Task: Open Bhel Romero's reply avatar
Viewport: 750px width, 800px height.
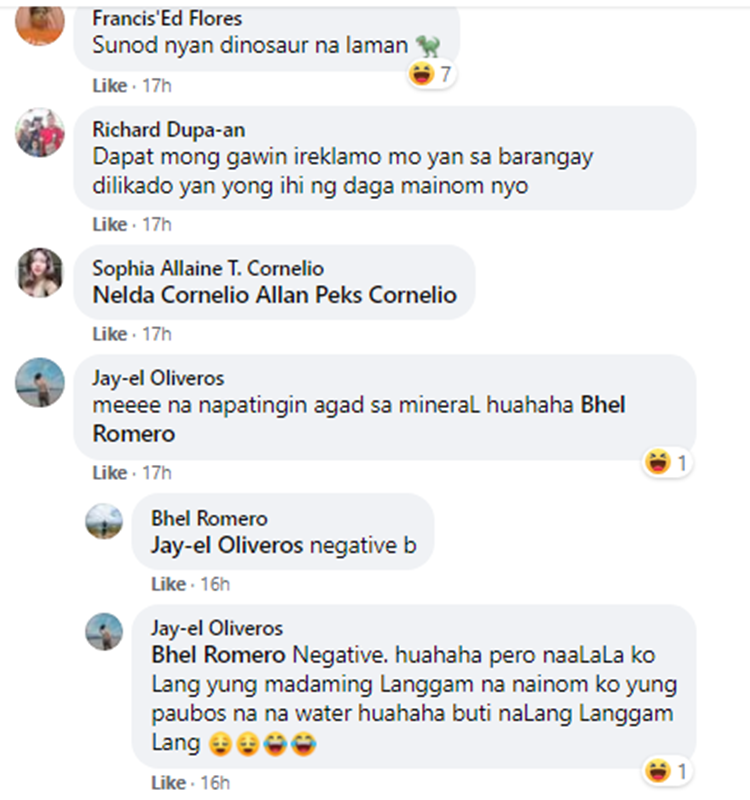Action: pos(104,521)
